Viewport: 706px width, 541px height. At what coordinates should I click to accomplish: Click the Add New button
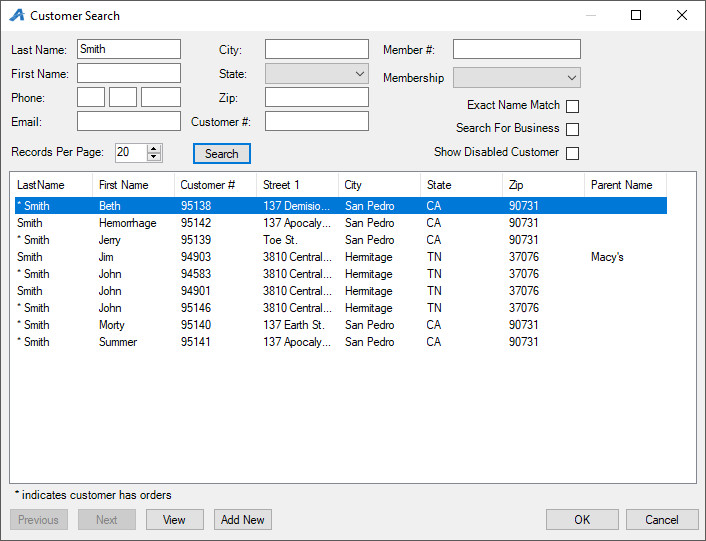pos(243,520)
